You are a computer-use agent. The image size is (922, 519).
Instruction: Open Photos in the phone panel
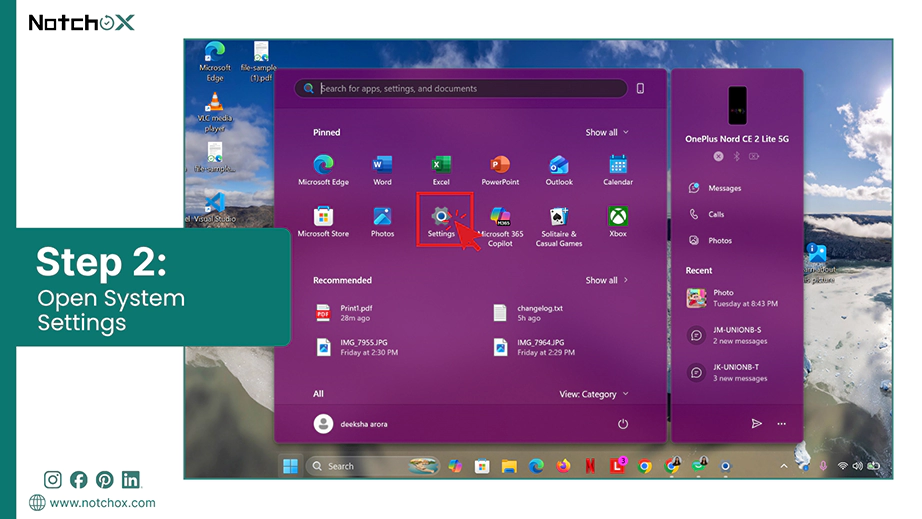710,240
